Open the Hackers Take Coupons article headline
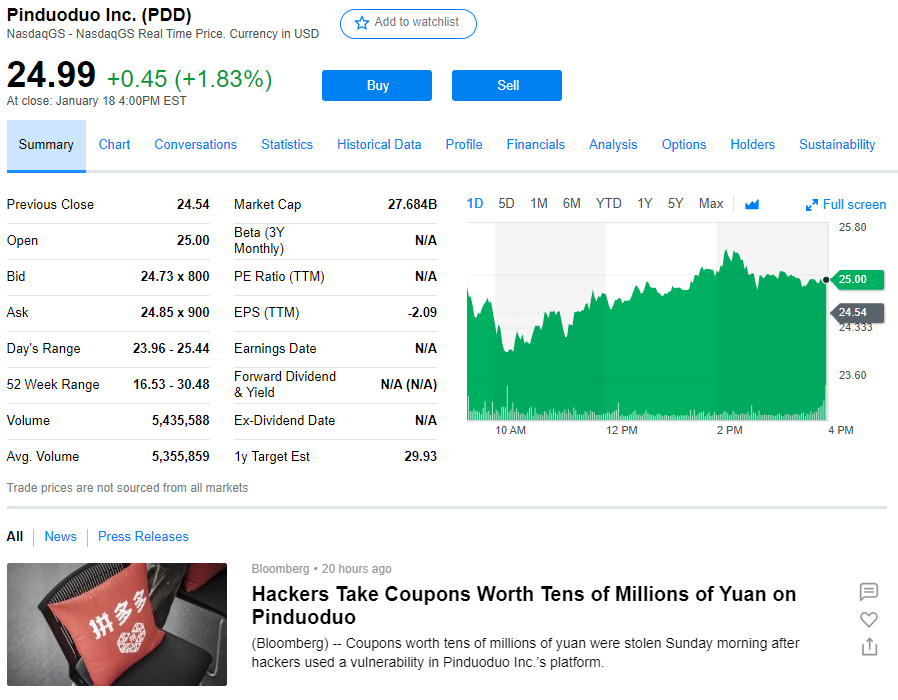 click(524, 605)
